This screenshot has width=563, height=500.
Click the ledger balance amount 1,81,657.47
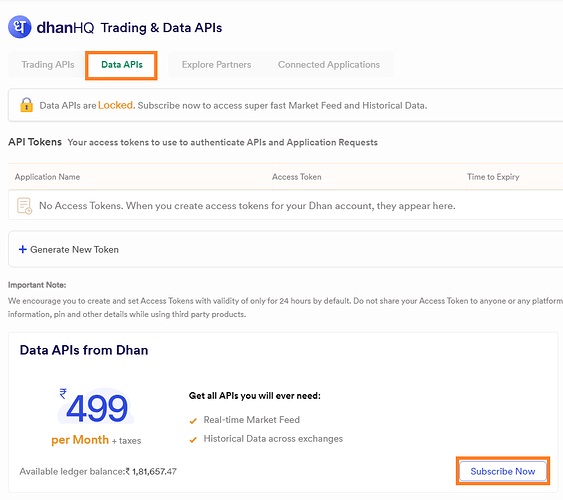point(154,471)
